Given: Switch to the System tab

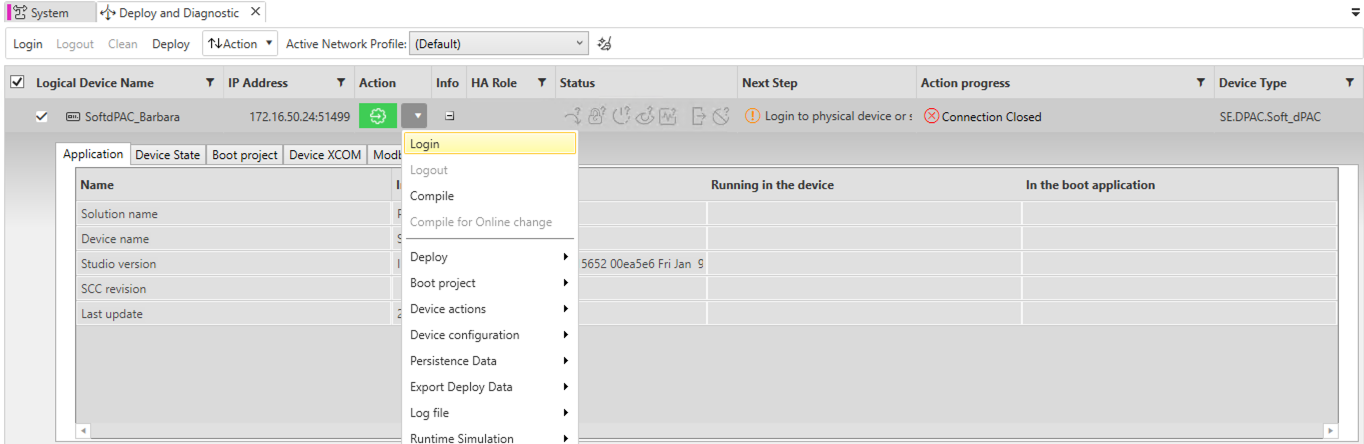Looking at the screenshot, I should (50, 13).
